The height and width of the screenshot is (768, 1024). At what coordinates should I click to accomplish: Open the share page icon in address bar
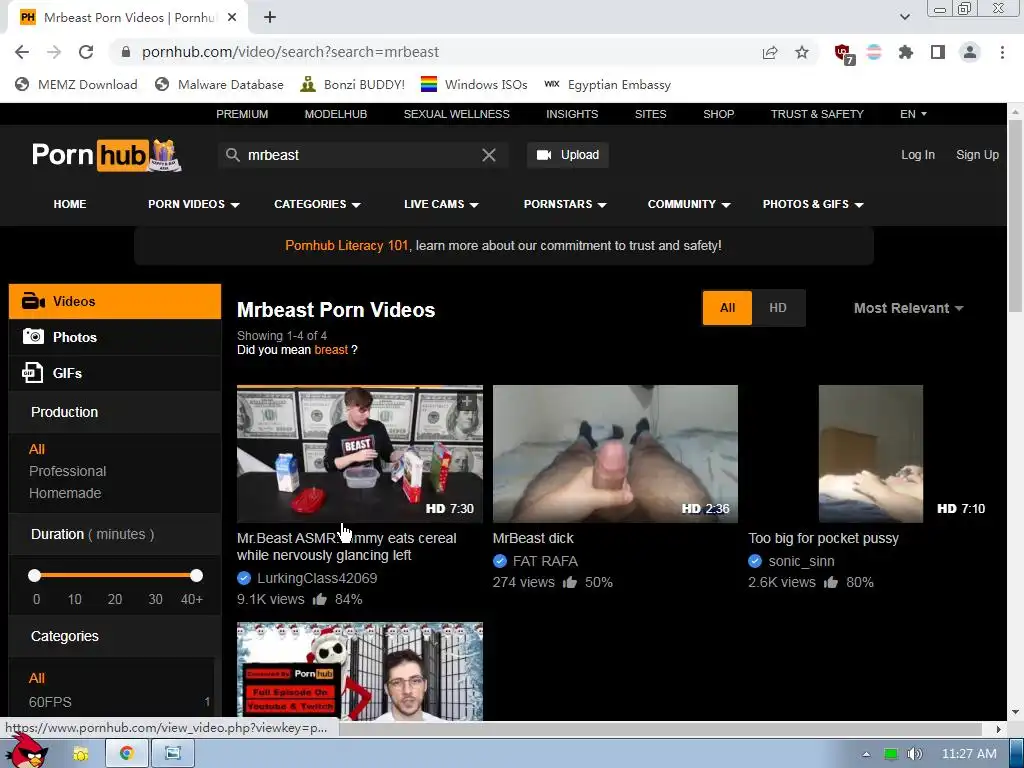click(x=770, y=52)
